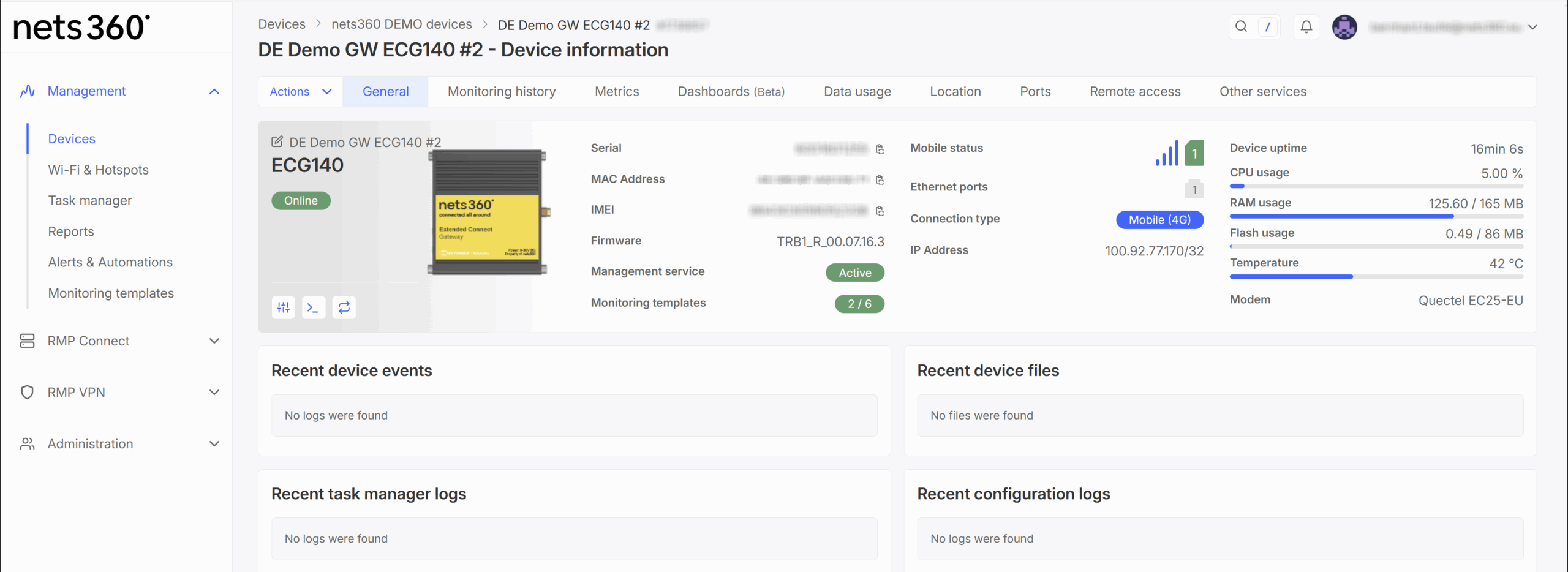Click the device uptime 16min 6s
The width and height of the screenshot is (1568, 572).
point(1497,149)
